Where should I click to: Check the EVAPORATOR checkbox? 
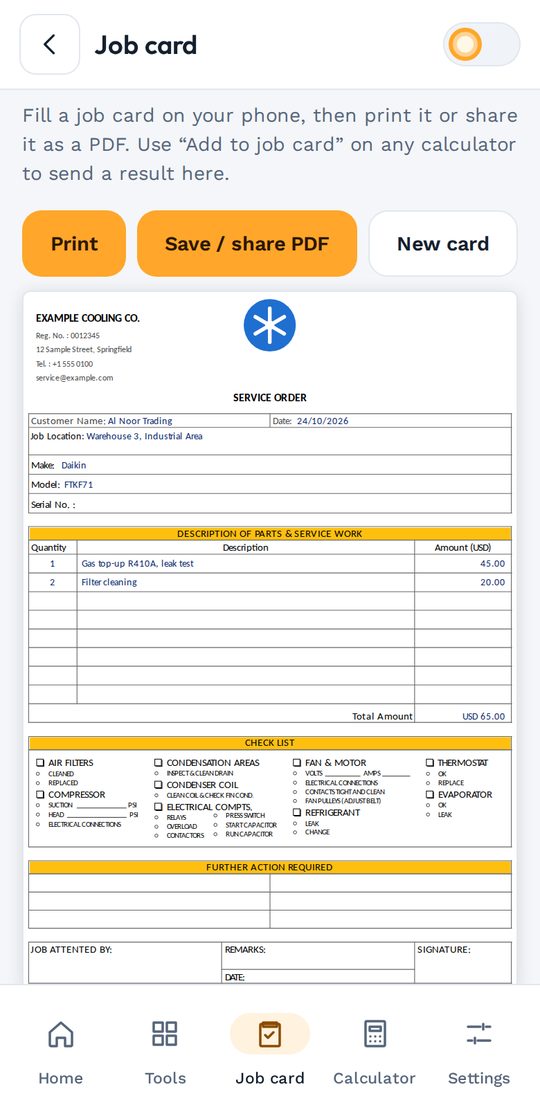(430, 795)
